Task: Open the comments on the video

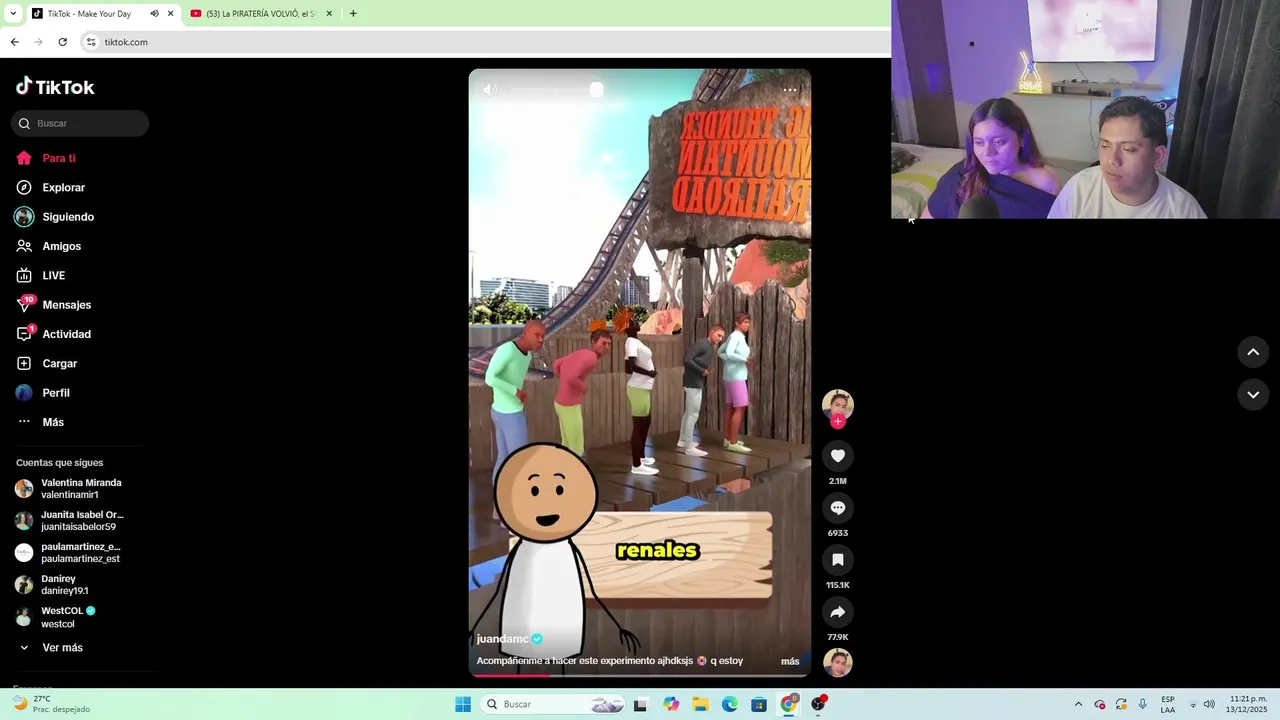Action: click(838, 508)
